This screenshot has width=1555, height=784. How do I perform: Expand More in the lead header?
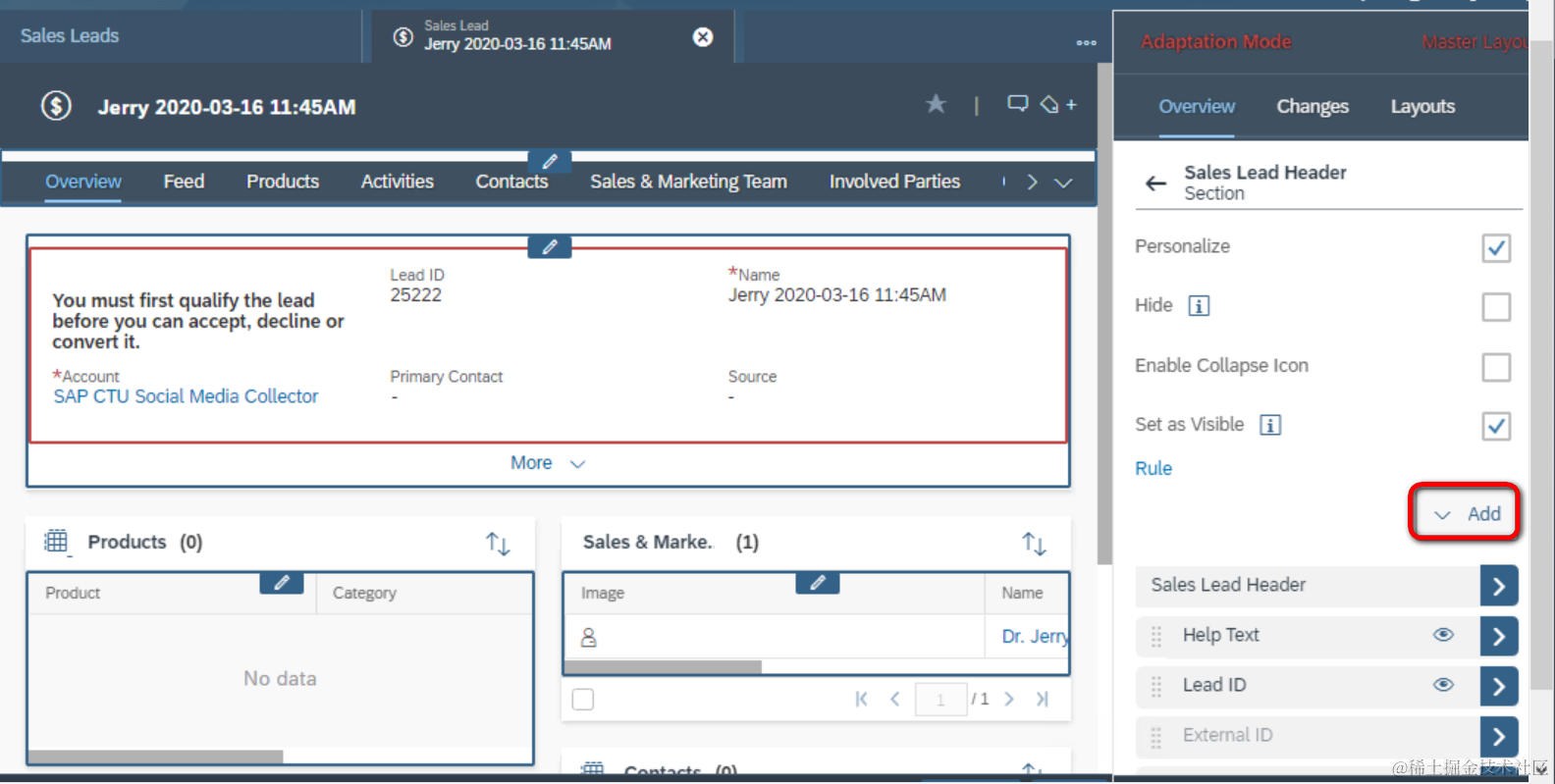(x=548, y=463)
